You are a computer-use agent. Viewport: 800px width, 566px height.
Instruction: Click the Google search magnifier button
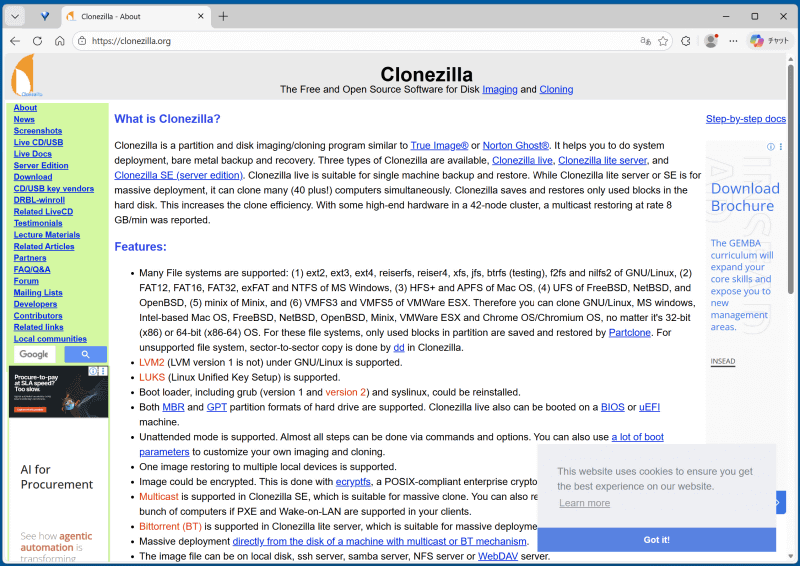point(85,354)
